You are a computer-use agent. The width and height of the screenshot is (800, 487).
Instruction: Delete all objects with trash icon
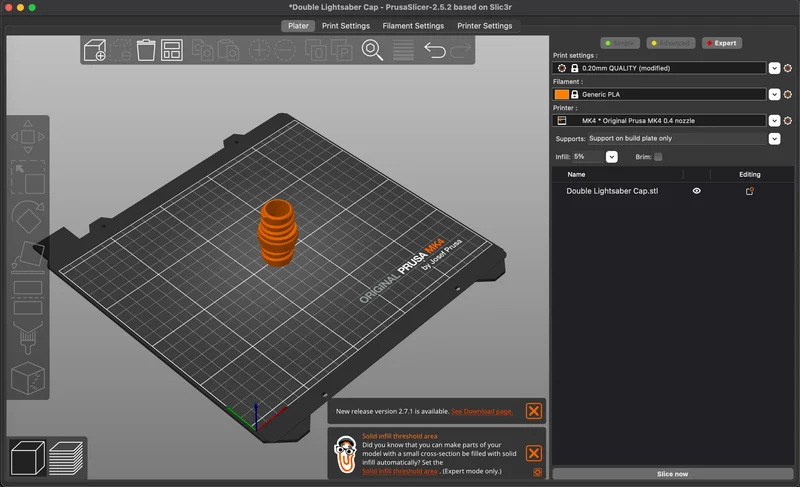tap(146, 50)
